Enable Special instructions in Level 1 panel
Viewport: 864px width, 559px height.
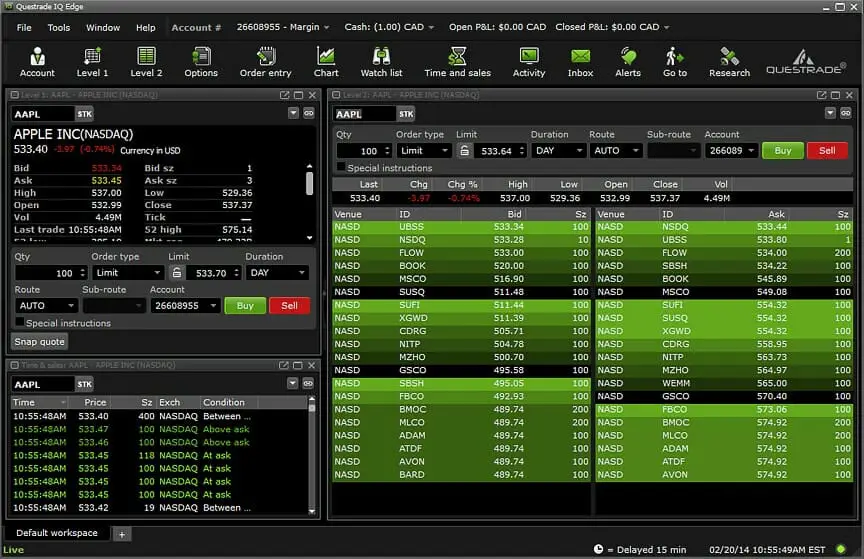pos(20,323)
